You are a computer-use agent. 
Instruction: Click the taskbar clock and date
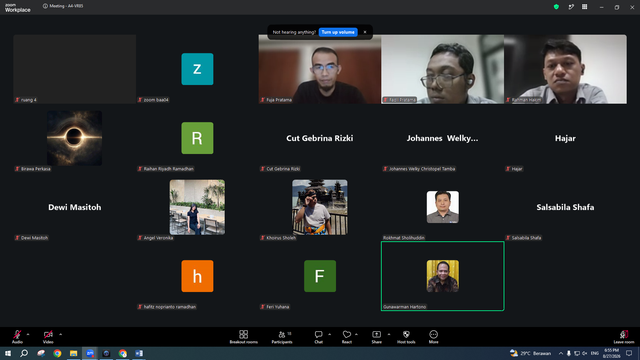pos(611,353)
